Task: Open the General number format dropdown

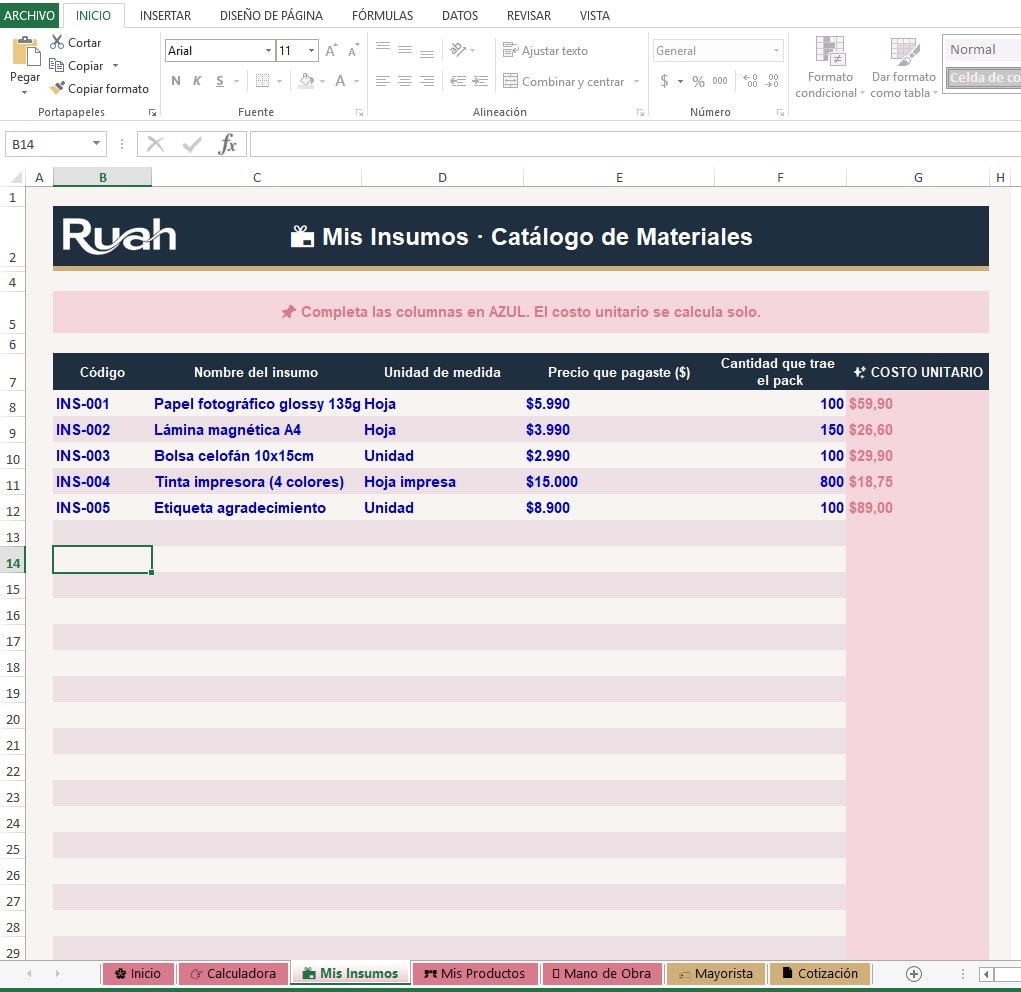Action: (776, 51)
